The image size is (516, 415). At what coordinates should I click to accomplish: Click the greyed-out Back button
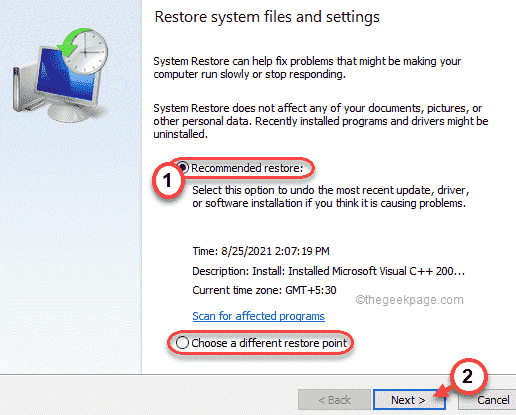pos(334,400)
